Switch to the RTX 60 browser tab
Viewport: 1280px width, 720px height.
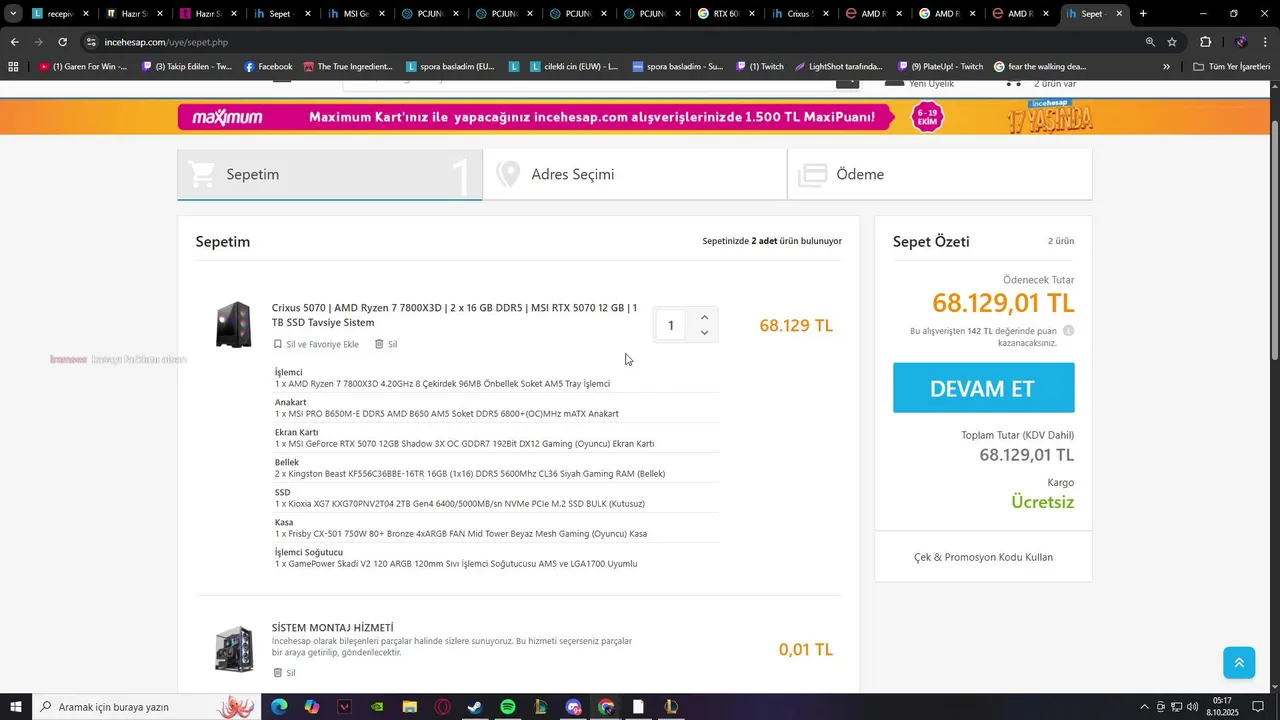click(x=726, y=14)
